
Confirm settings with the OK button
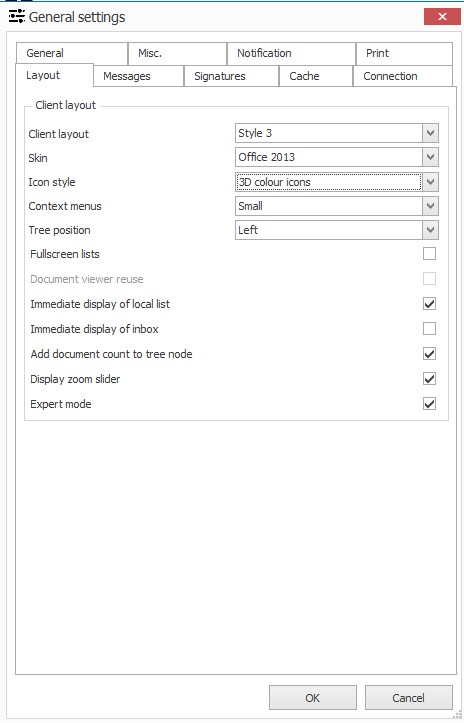[x=313, y=698]
